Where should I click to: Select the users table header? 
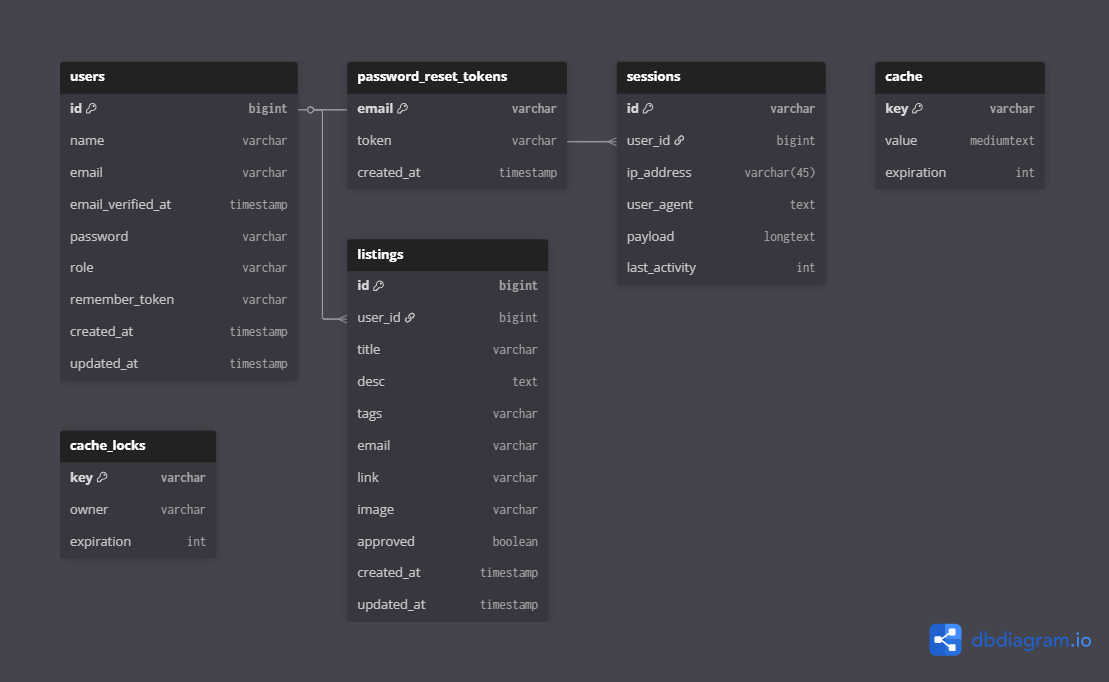pos(178,77)
